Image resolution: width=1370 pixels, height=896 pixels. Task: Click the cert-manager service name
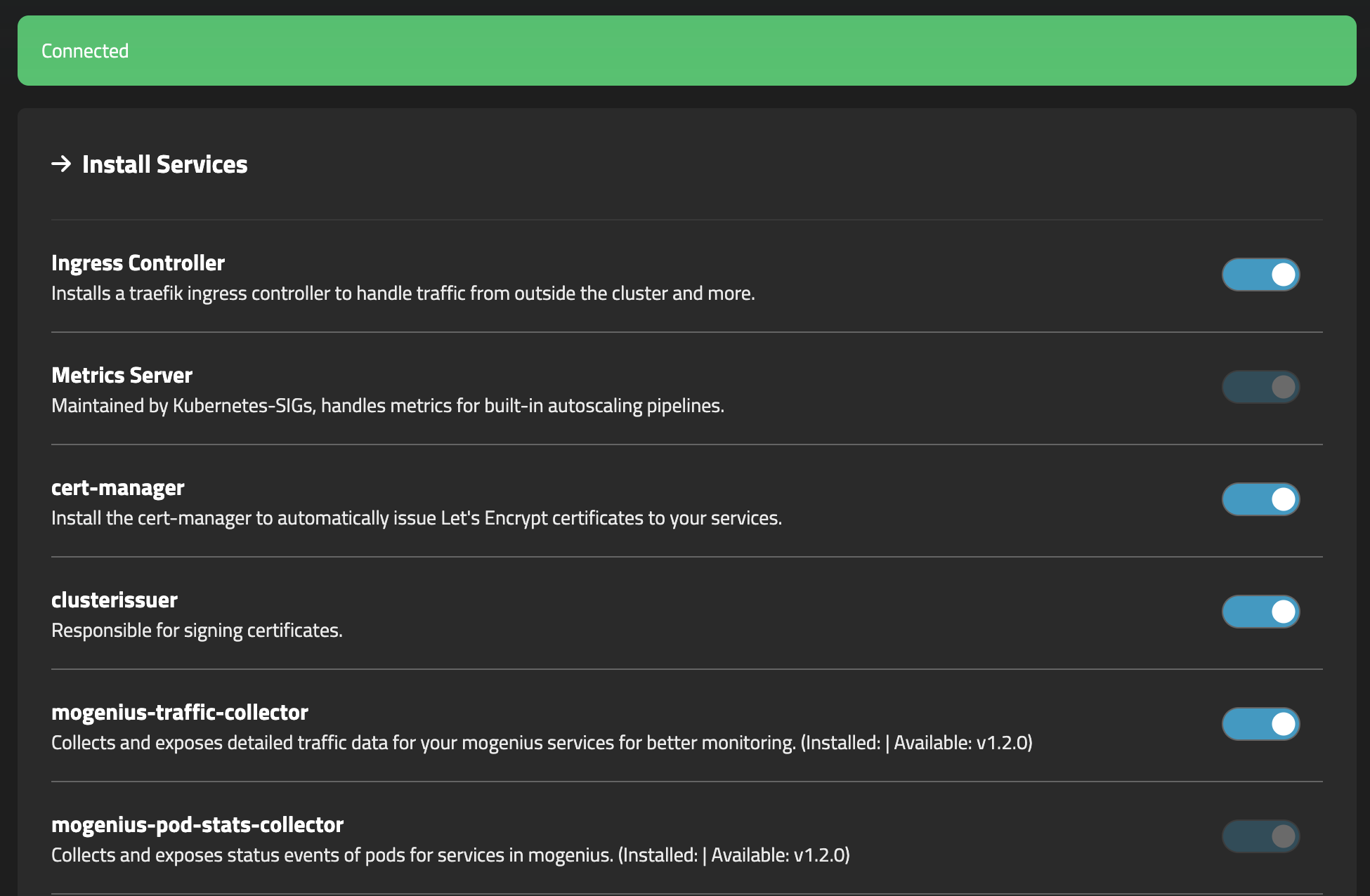point(117,487)
